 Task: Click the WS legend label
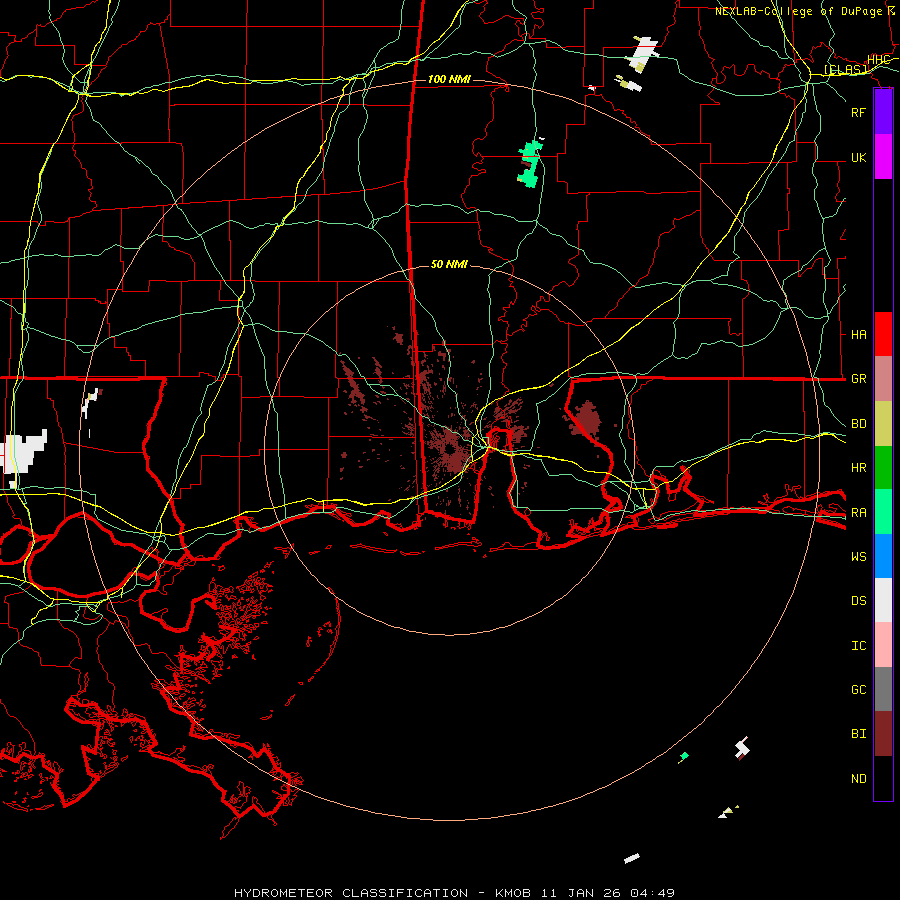click(859, 556)
